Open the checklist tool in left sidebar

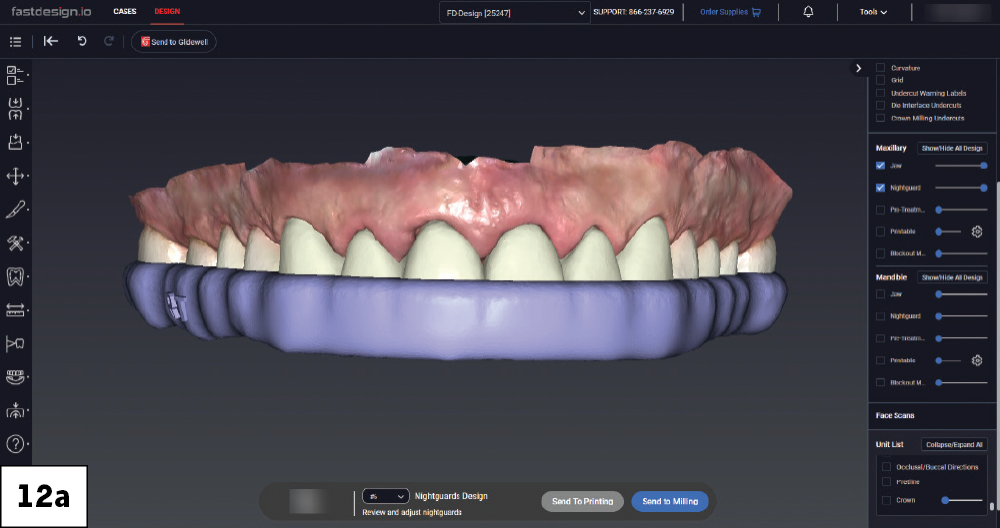pyautogui.click(x=15, y=75)
